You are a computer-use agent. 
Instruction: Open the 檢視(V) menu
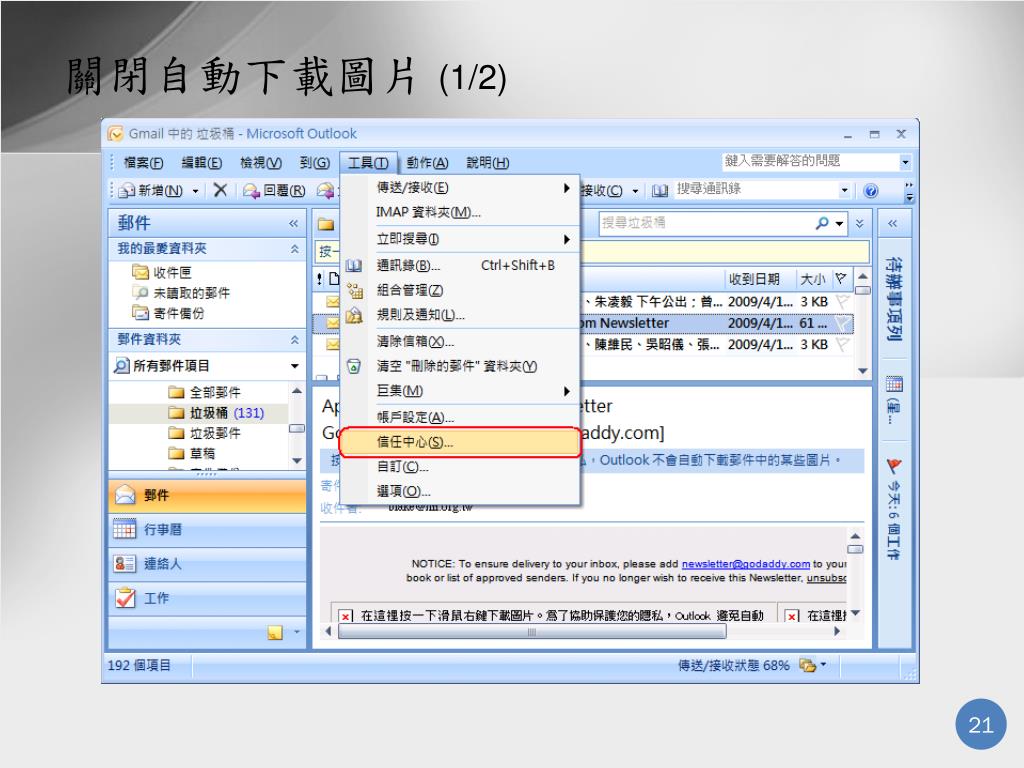click(261, 163)
